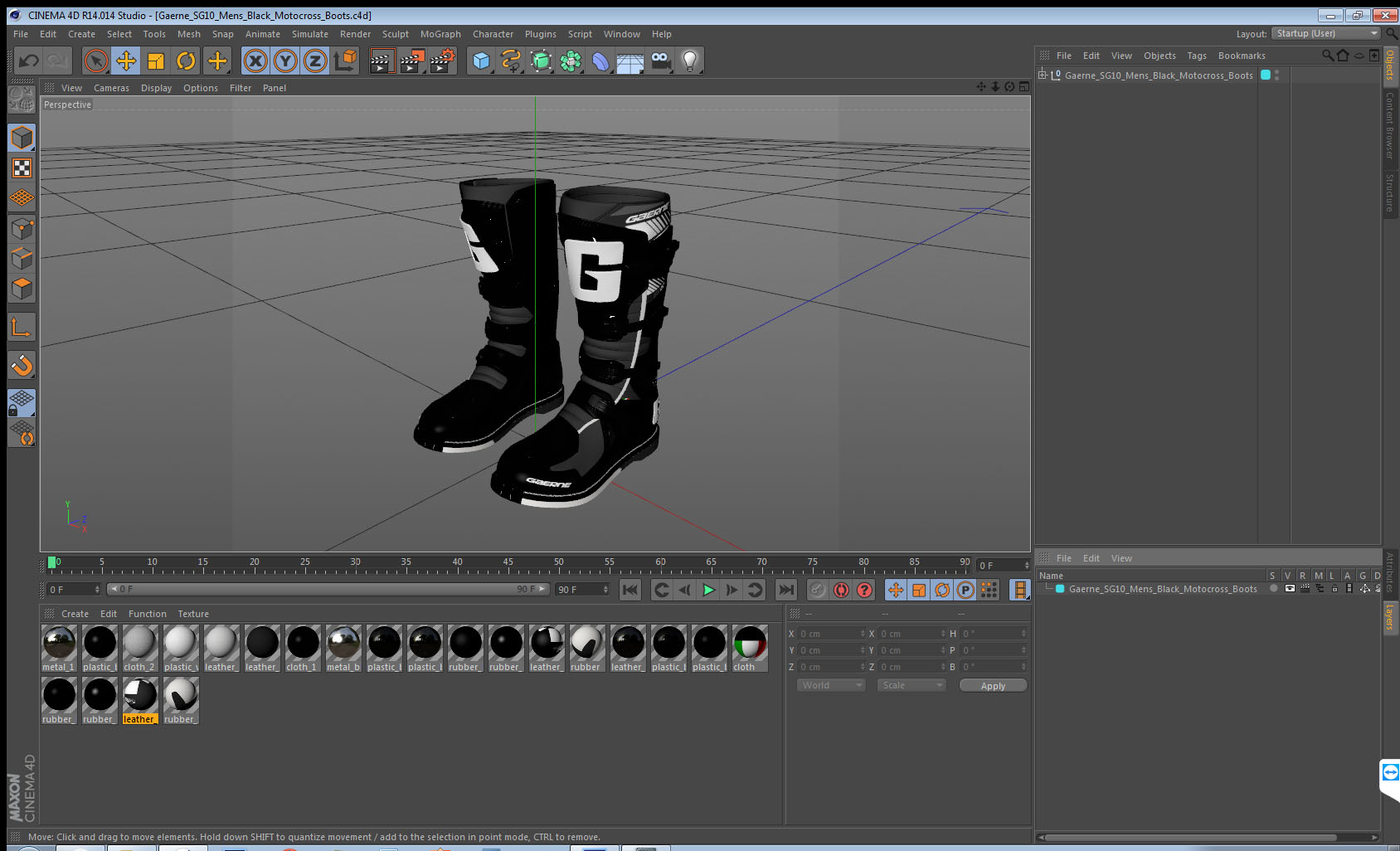Open viewport Display menu
Image resolution: width=1400 pixels, height=851 pixels.
pyautogui.click(x=156, y=88)
